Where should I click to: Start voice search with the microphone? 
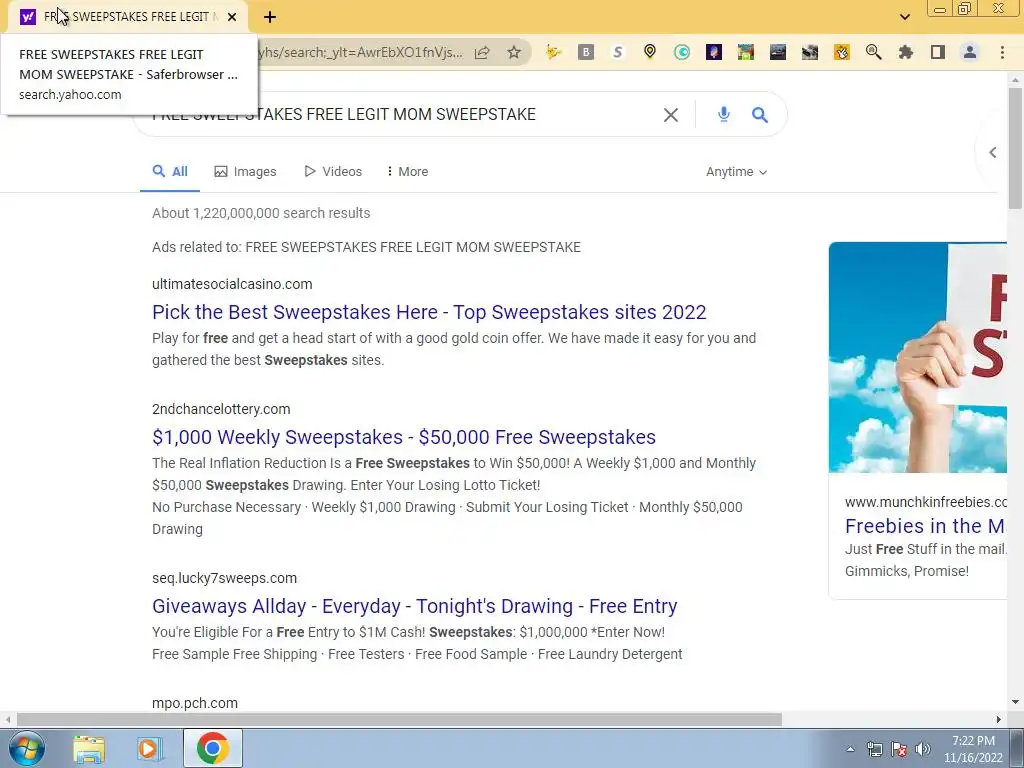[724, 114]
